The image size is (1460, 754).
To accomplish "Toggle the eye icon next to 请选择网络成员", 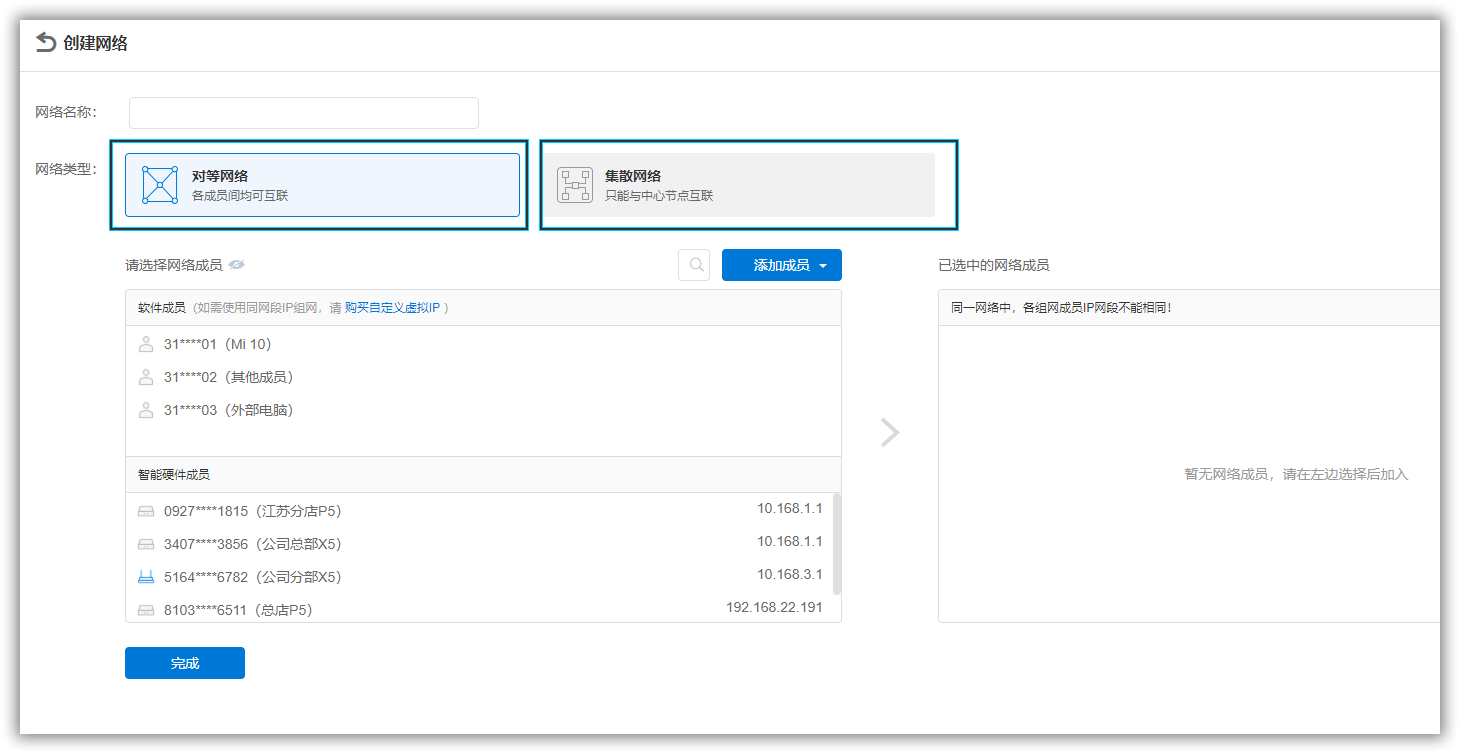I will coord(236,263).
